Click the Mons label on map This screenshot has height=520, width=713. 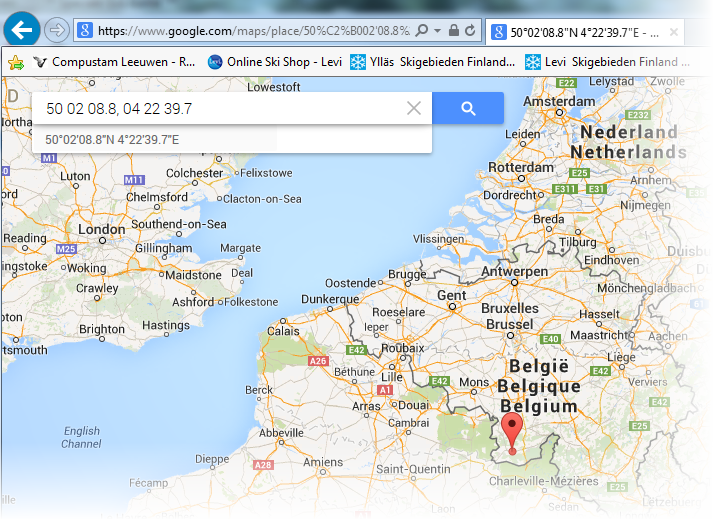(x=474, y=382)
